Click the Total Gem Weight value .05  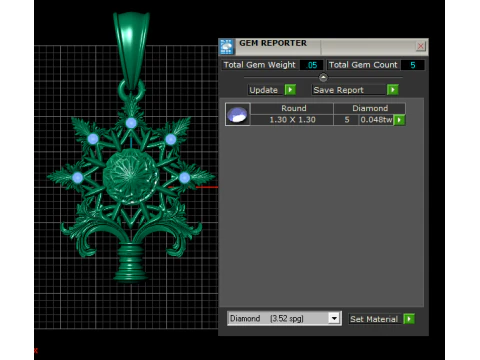pos(311,65)
